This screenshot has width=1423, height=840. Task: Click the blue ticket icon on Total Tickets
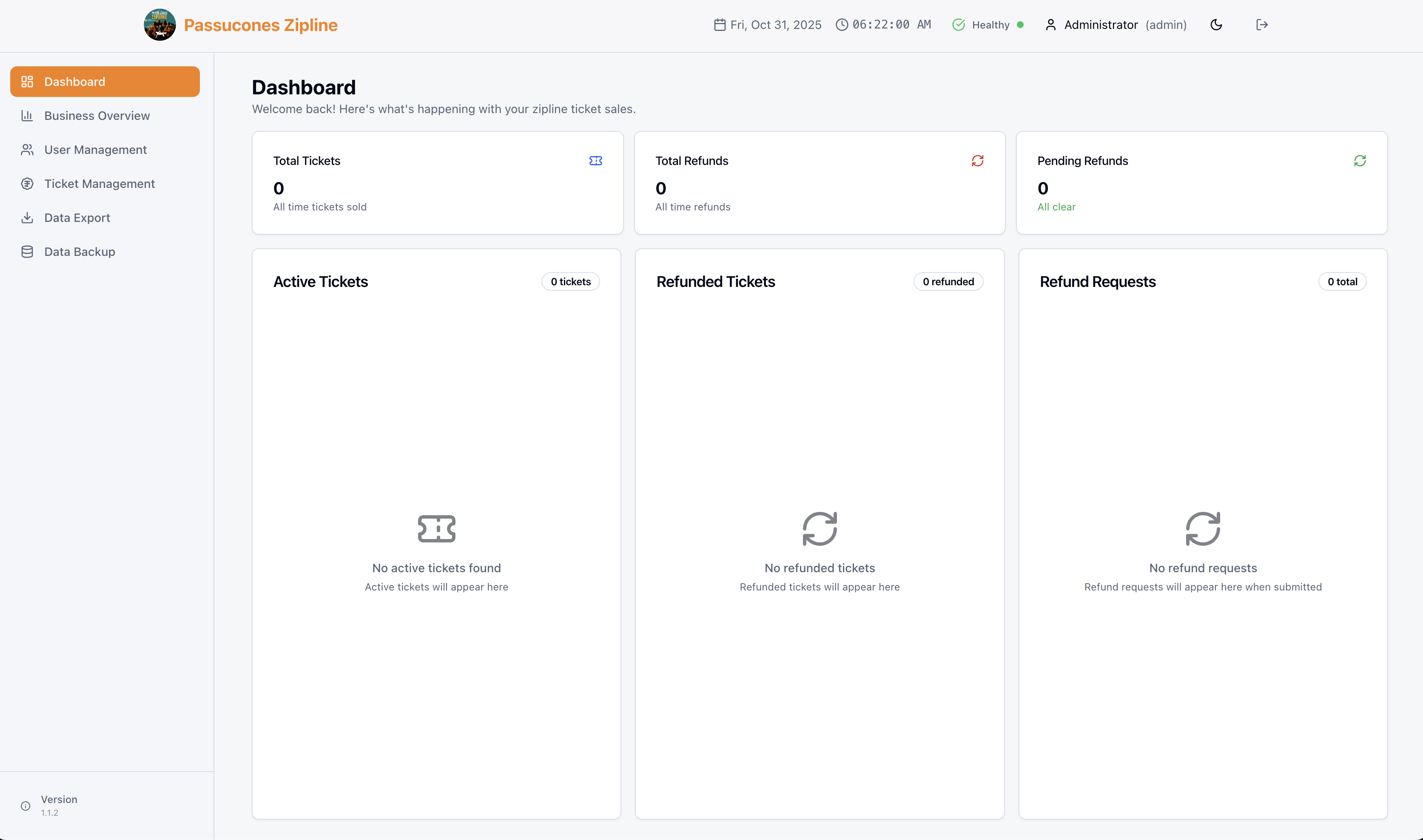point(595,161)
